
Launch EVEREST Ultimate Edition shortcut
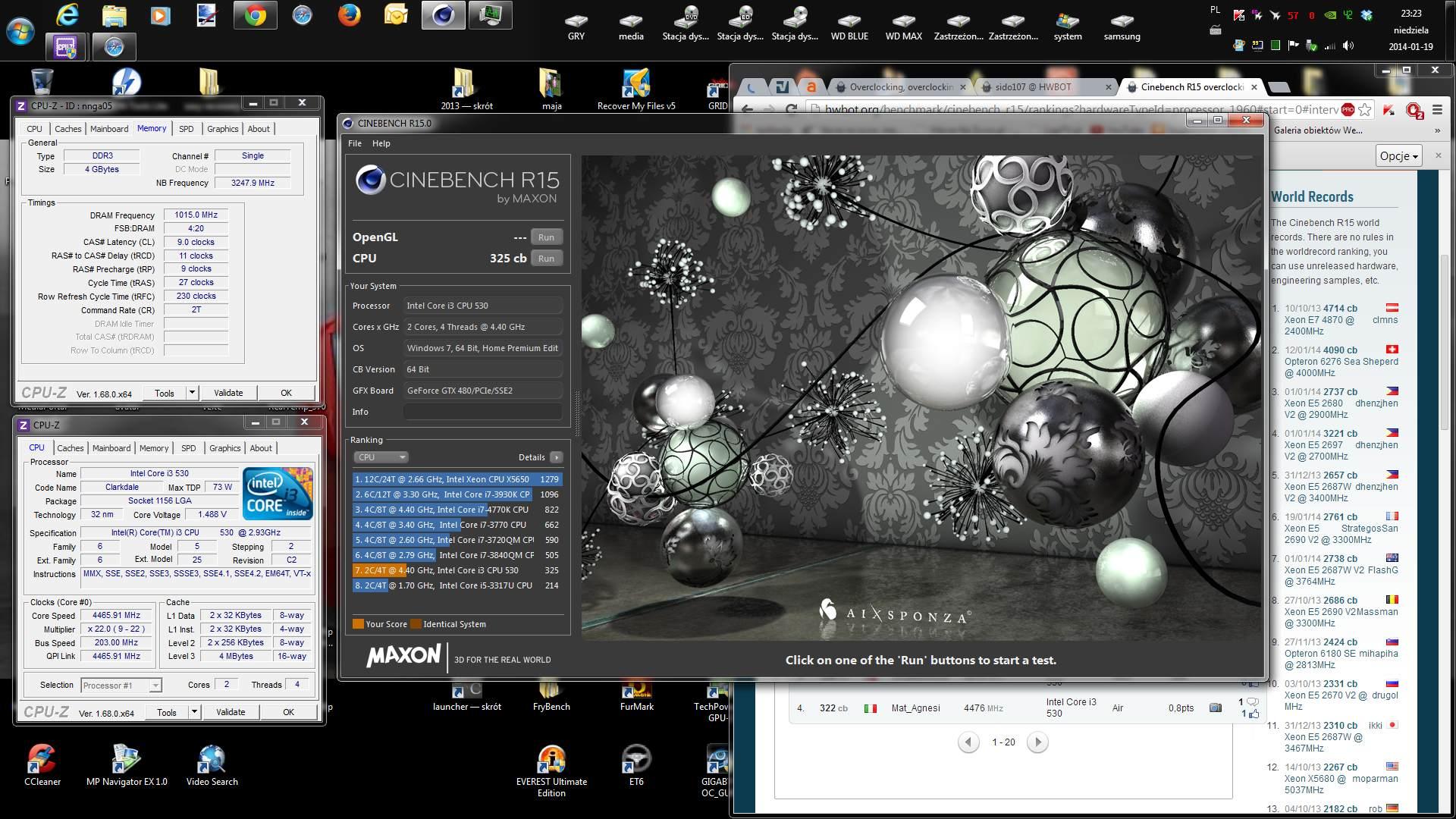tap(551, 770)
